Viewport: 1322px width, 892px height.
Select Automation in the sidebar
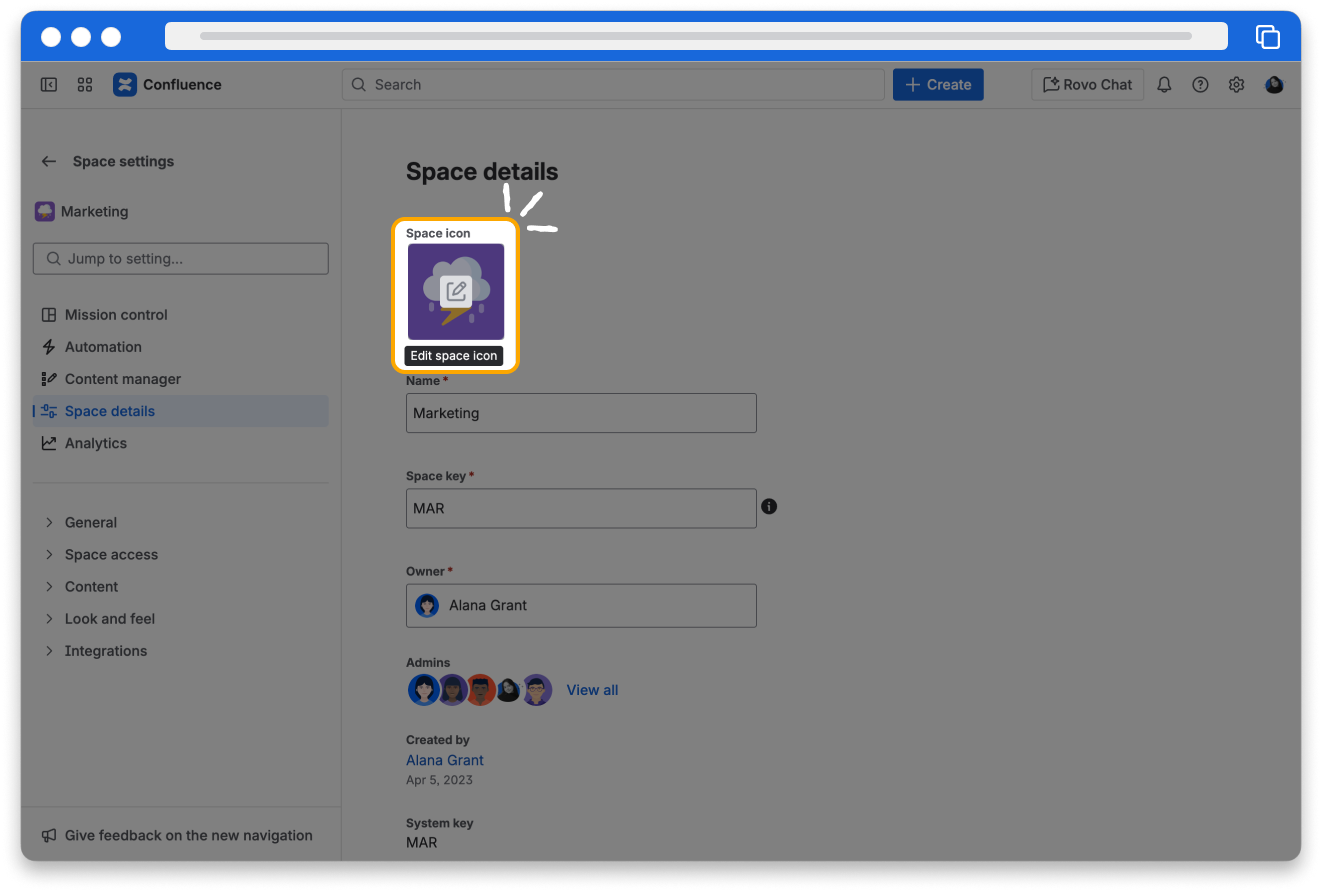coord(103,346)
